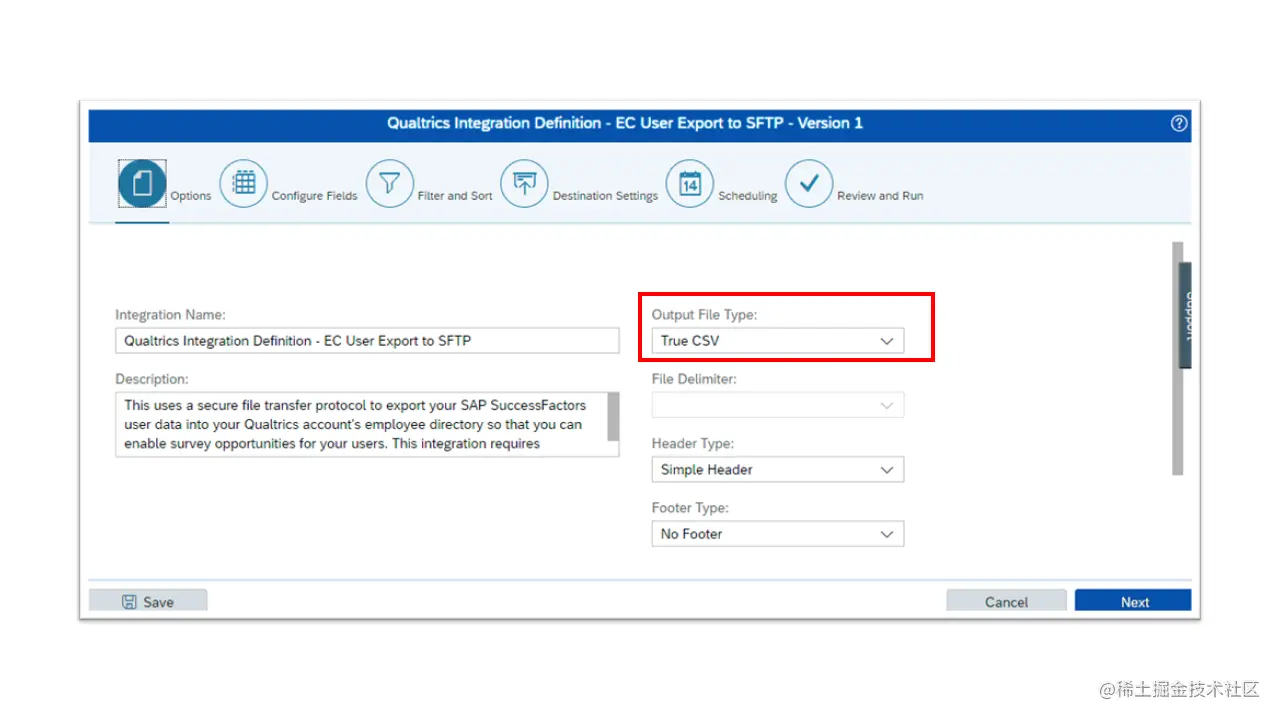Expand the Footer Type dropdown
The height and width of the screenshot is (720, 1280).
coord(778,534)
